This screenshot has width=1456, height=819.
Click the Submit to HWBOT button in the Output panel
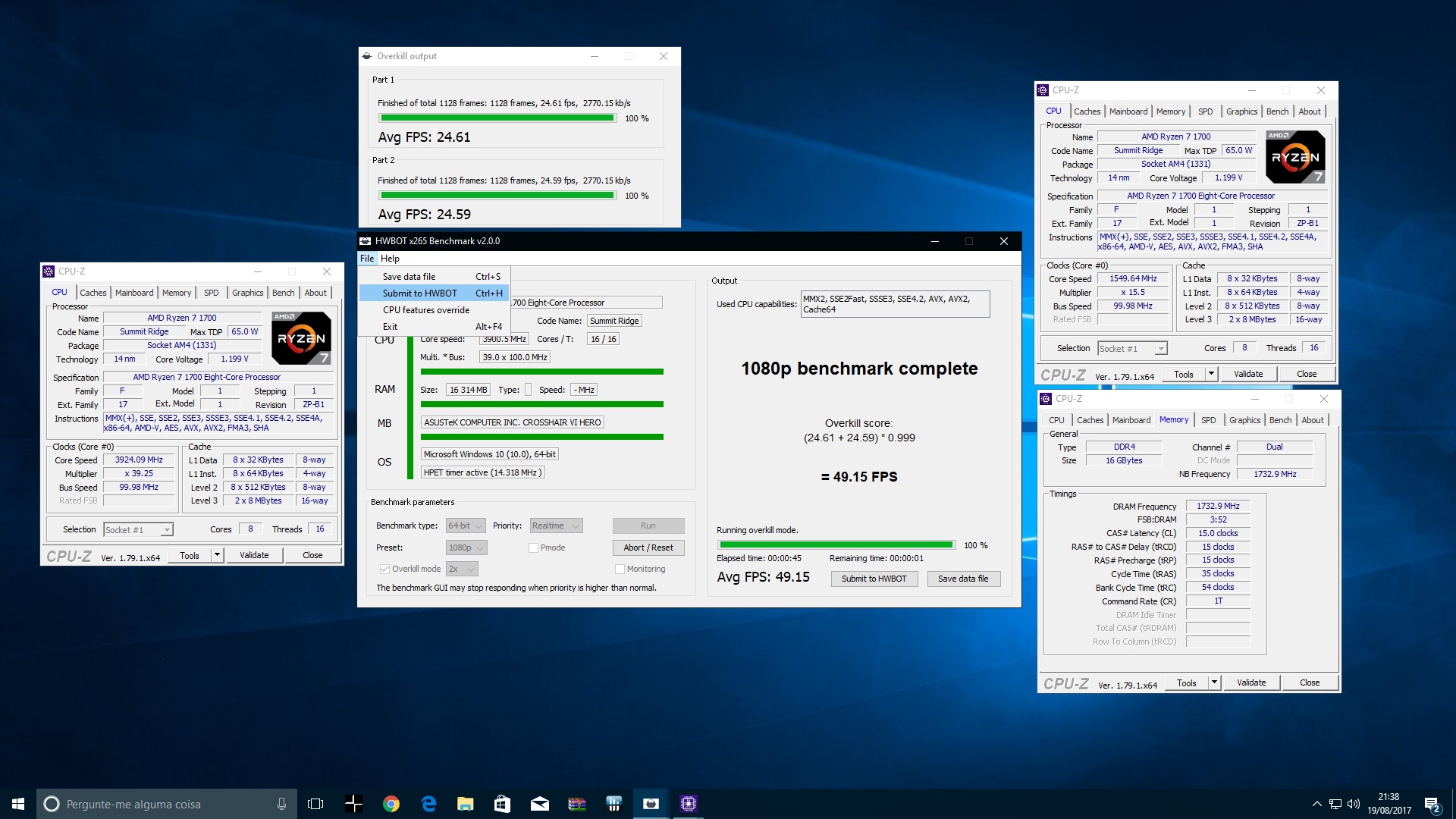874,579
